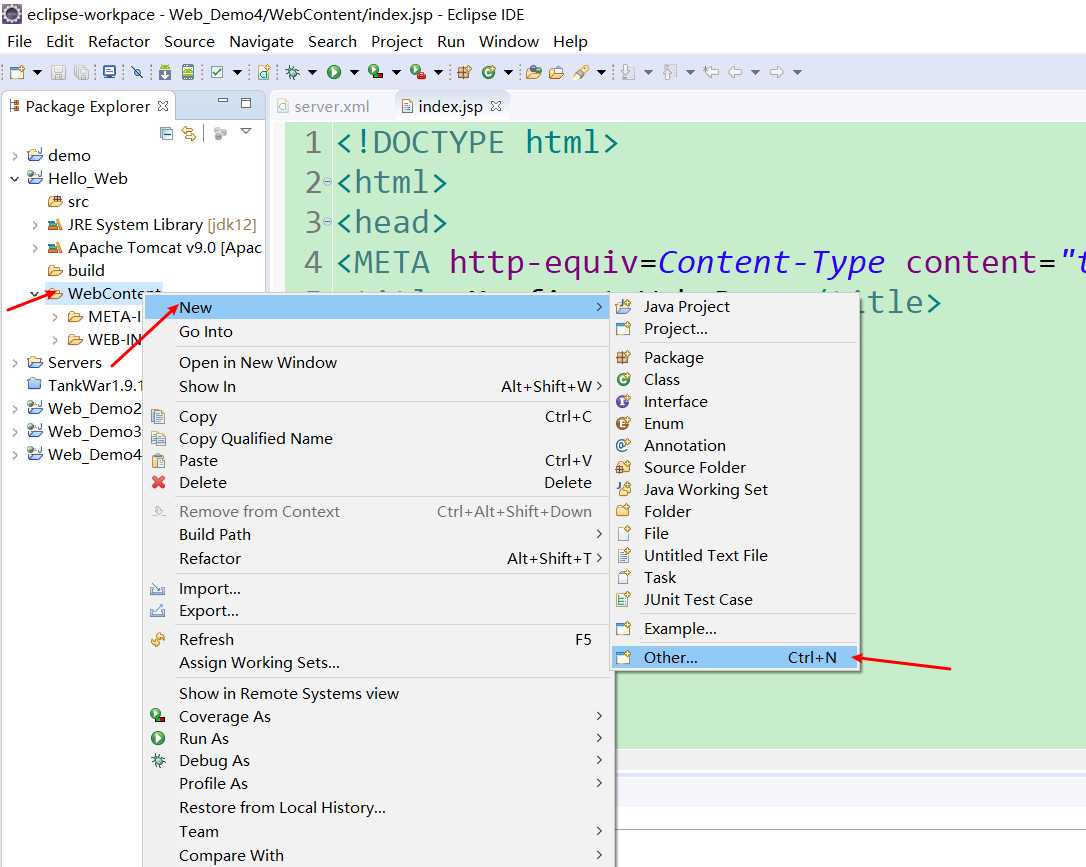This screenshot has width=1086, height=867.
Task: Open the Run dropdown arrow
Action: (x=355, y=72)
